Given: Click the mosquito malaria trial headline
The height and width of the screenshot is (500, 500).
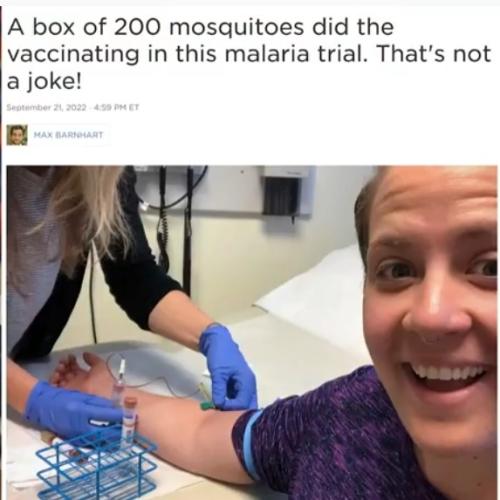Looking at the screenshot, I should pyautogui.click(x=249, y=54).
